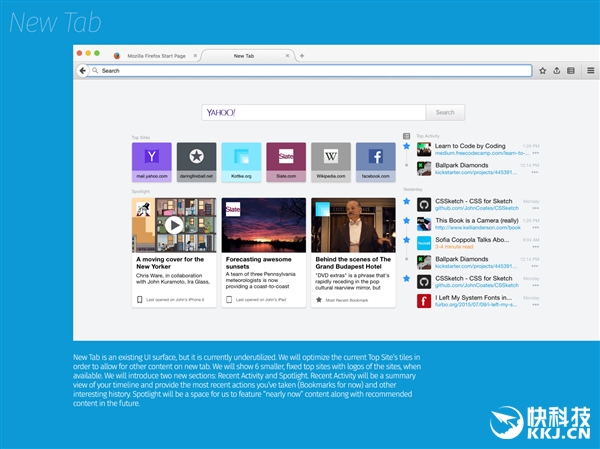Click the red 'f' favicon for System Fonts entry

pos(424,301)
